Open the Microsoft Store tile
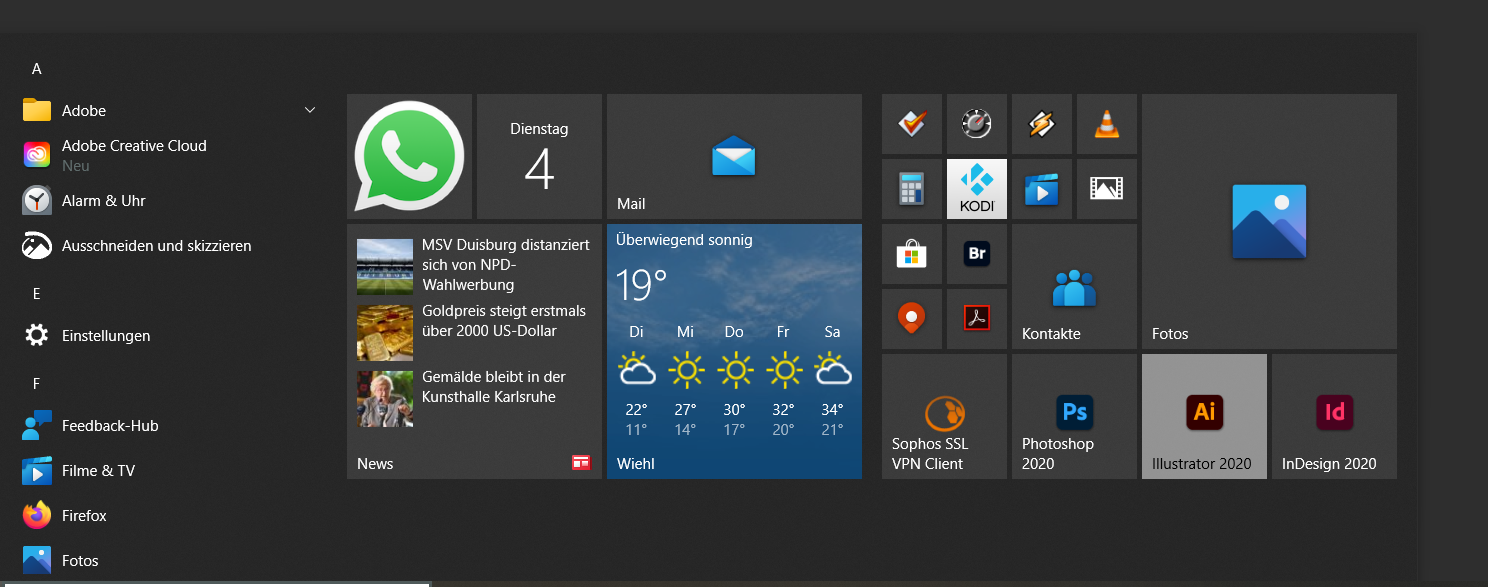 point(912,253)
